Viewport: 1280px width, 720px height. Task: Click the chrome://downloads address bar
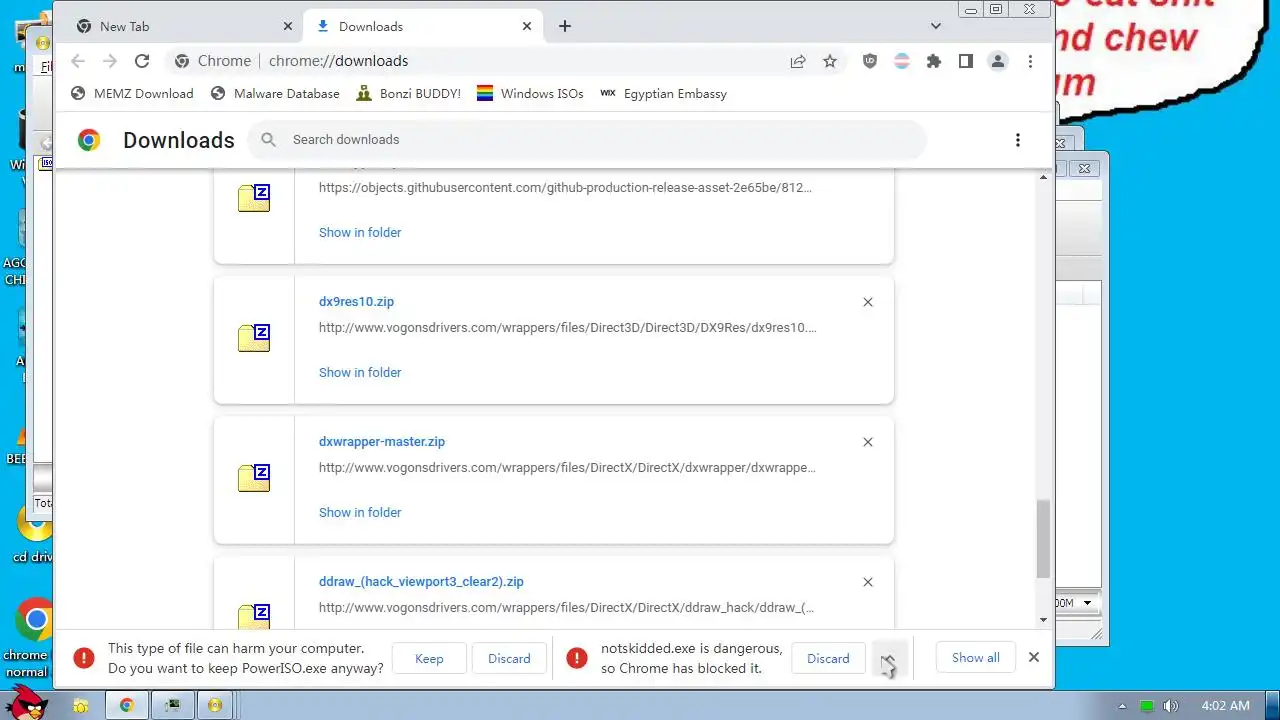338,61
